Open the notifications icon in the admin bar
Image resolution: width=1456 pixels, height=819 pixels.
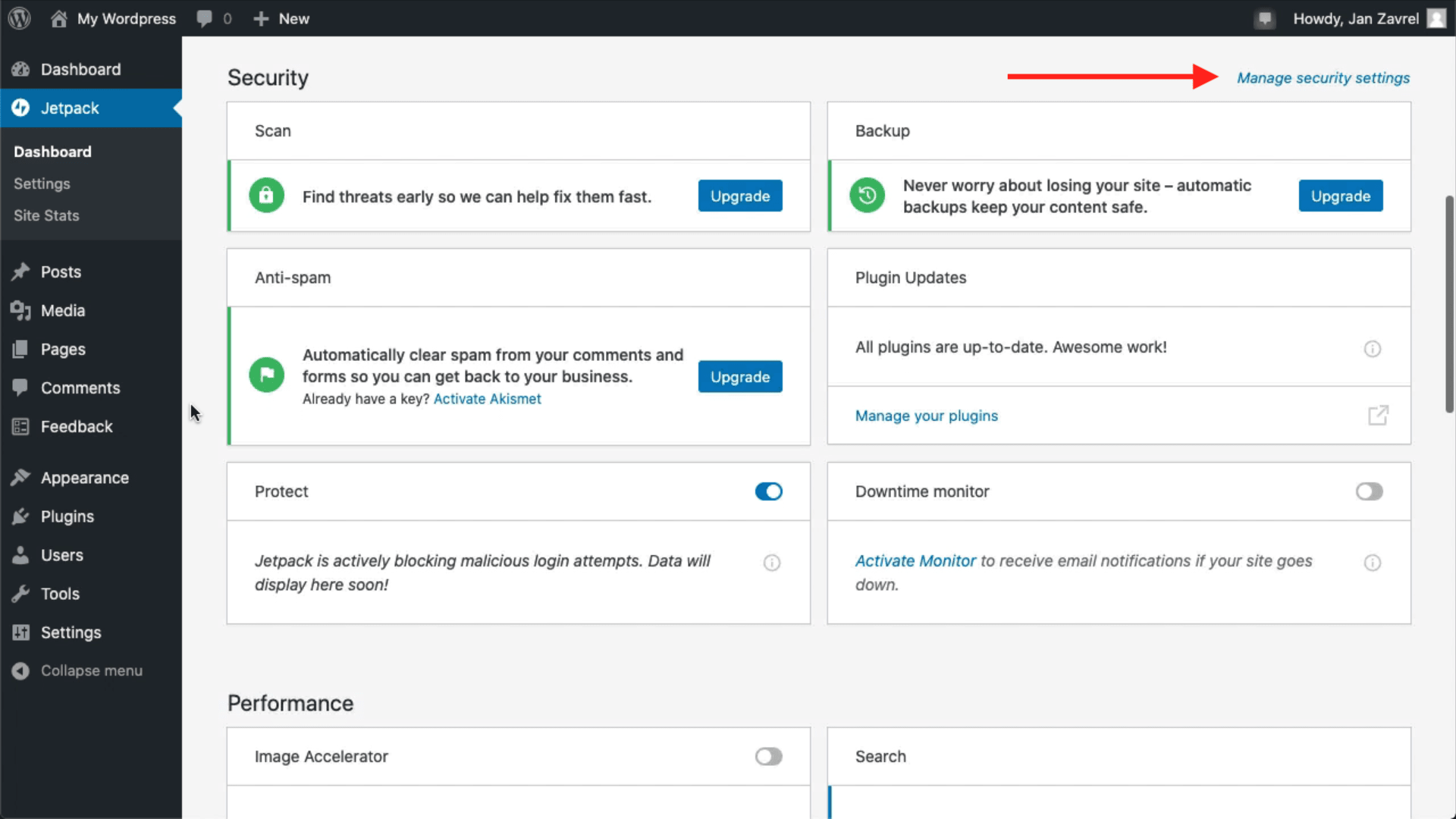pyautogui.click(x=1264, y=18)
